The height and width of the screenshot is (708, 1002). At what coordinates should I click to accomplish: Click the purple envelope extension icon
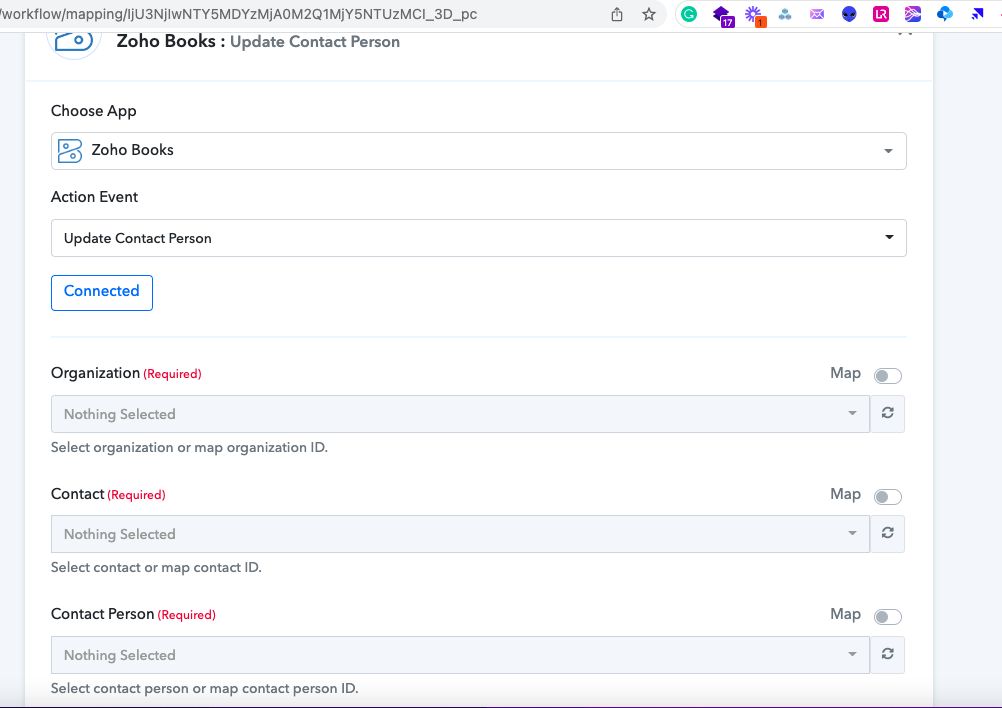[817, 14]
